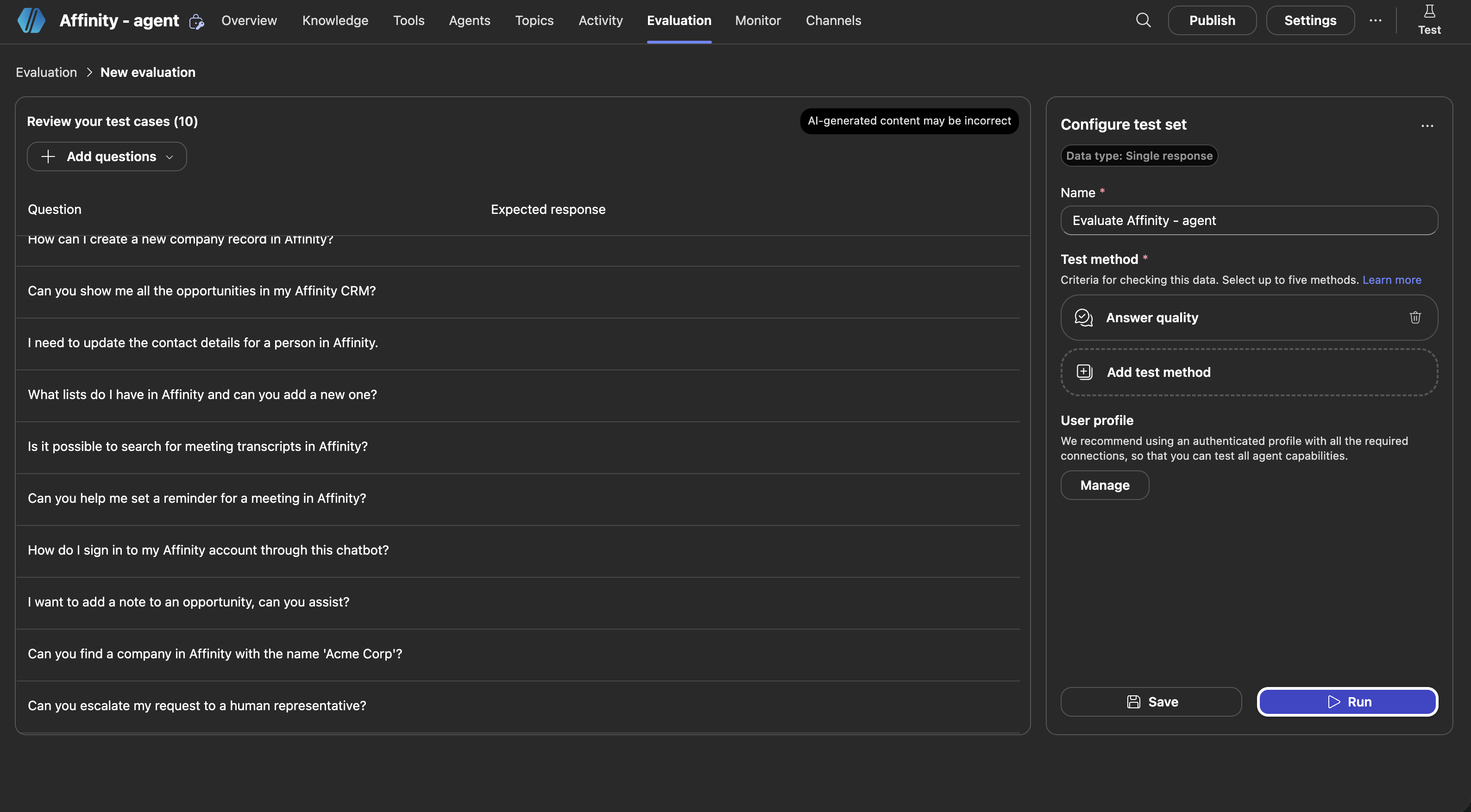Select the Evaluation tab
Screen dimensions: 1471x812
click(679, 20)
